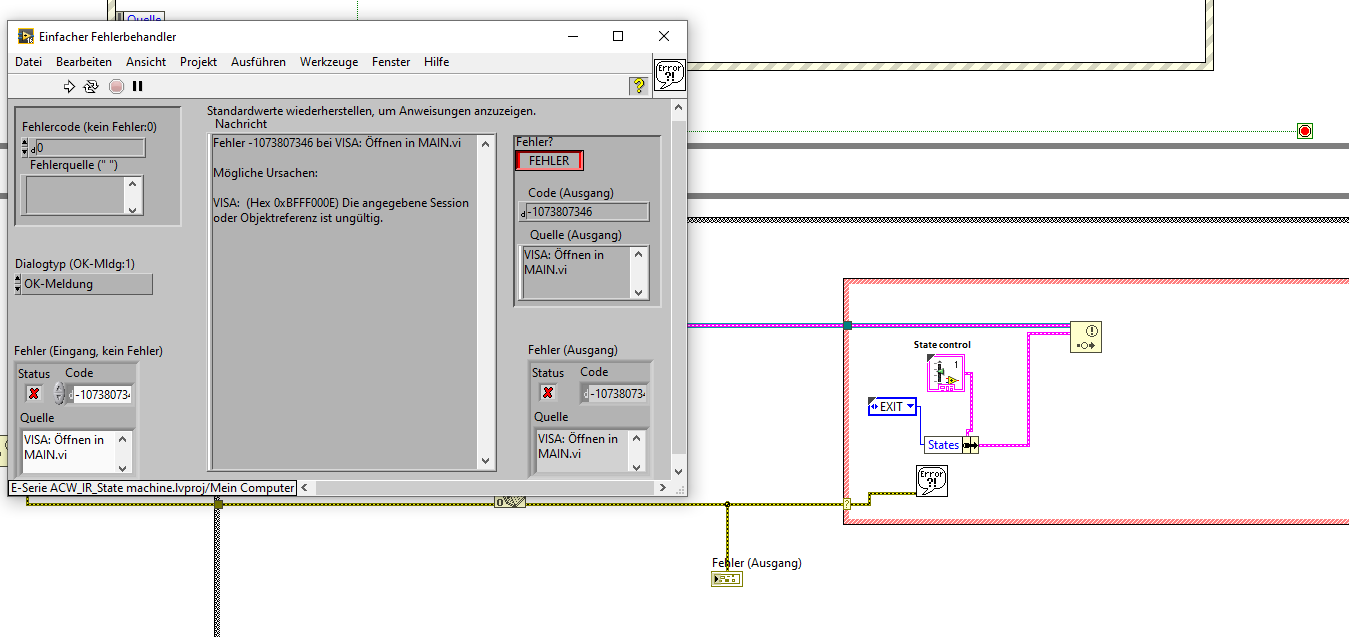The height and width of the screenshot is (637, 1349).
Task: Open the Fenster menu
Action: pyautogui.click(x=391, y=62)
